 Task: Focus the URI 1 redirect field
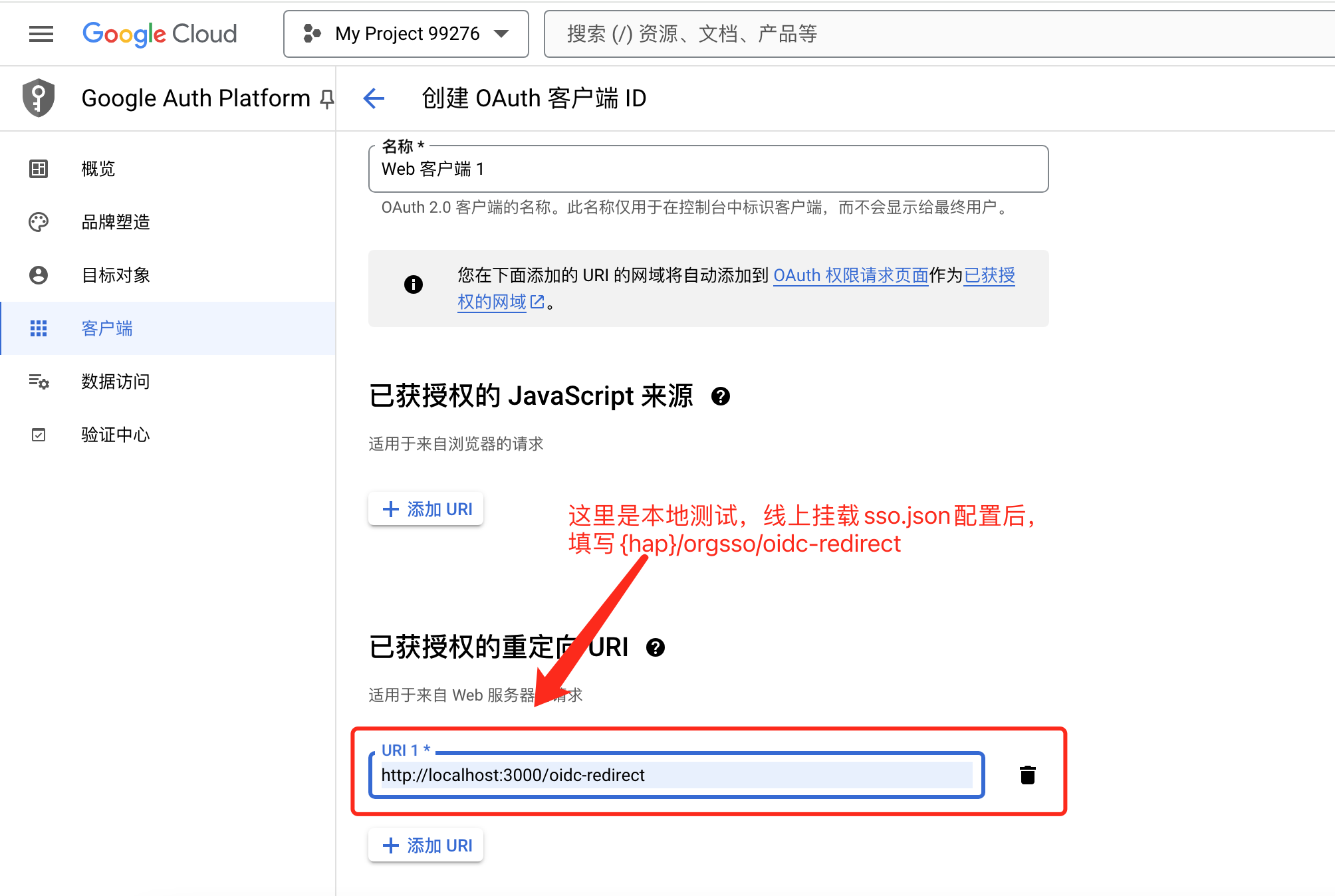(x=677, y=775)
